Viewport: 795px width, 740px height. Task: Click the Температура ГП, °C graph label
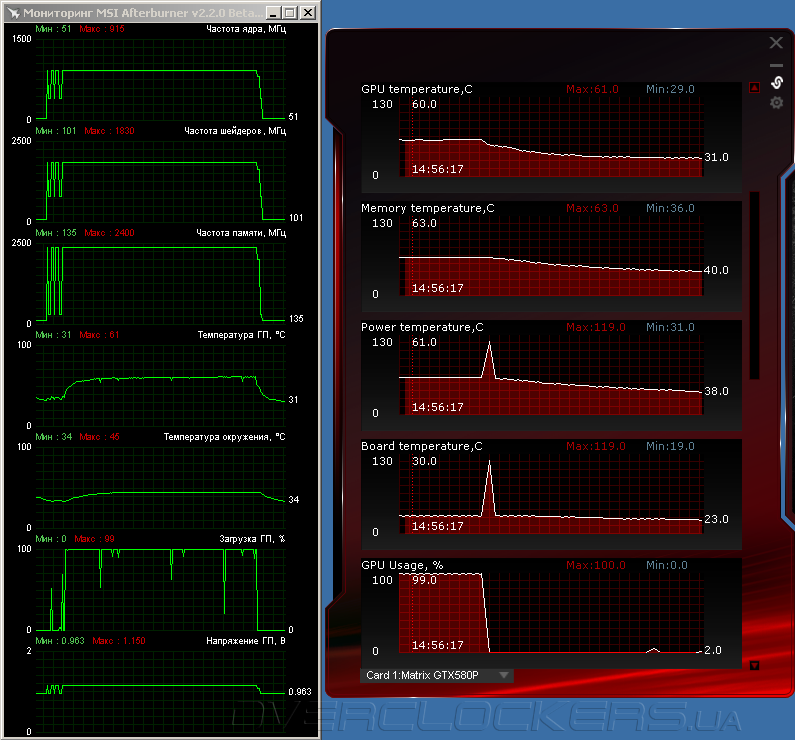241,335
